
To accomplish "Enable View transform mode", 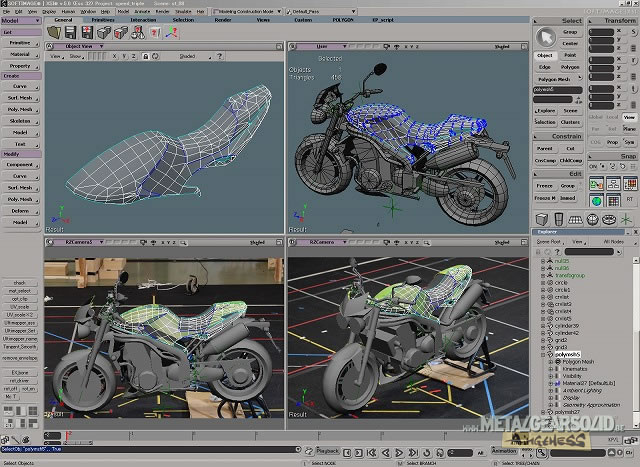I will [629, 117].
